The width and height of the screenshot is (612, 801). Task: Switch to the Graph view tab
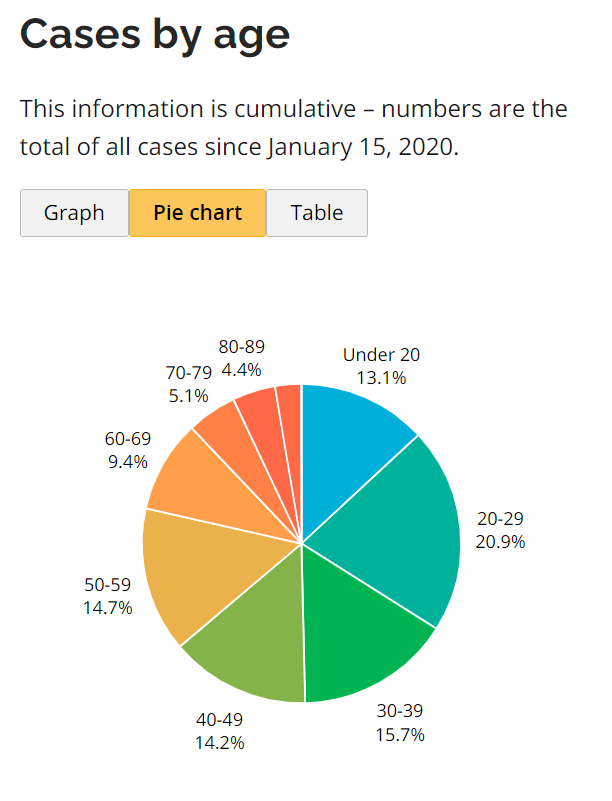coord(74,213)
